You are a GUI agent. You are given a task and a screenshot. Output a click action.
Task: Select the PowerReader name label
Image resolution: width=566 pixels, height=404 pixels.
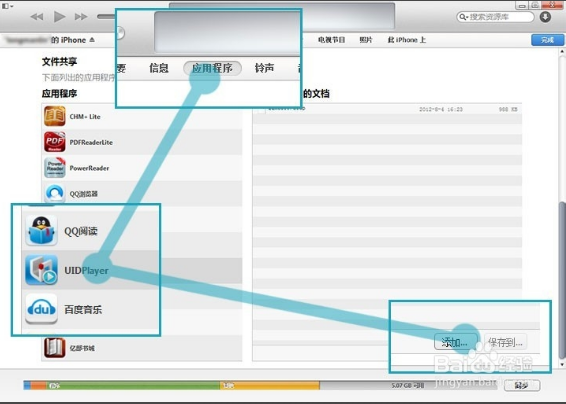[89, 168]
